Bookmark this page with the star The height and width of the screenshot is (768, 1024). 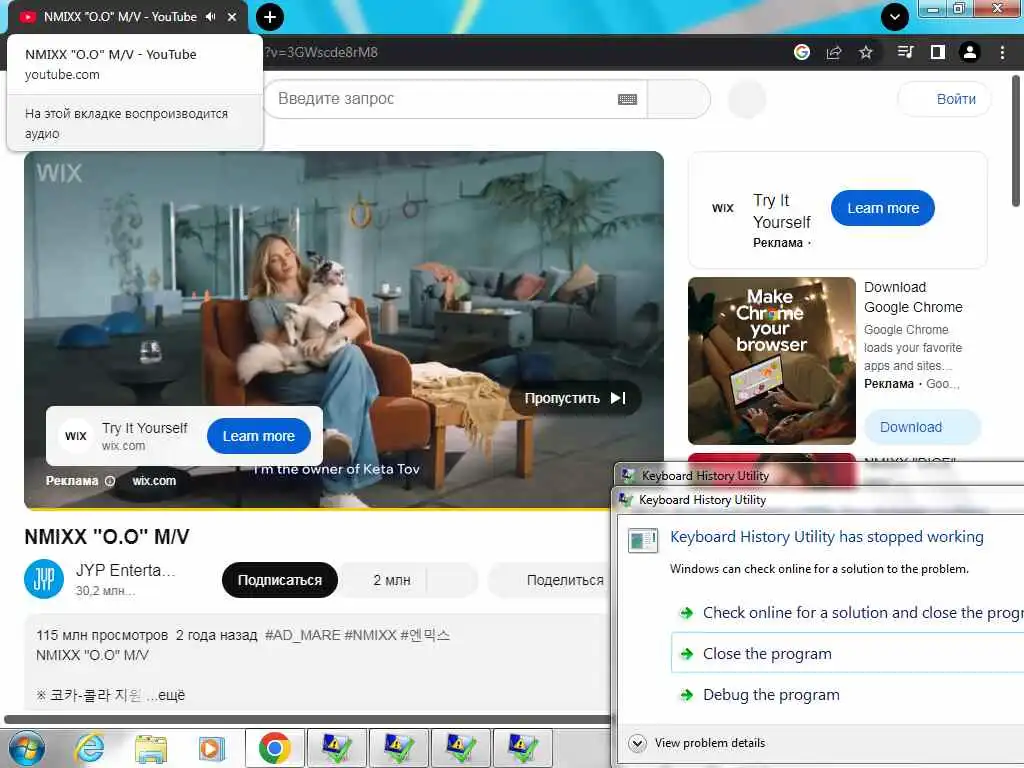(866, 52)
